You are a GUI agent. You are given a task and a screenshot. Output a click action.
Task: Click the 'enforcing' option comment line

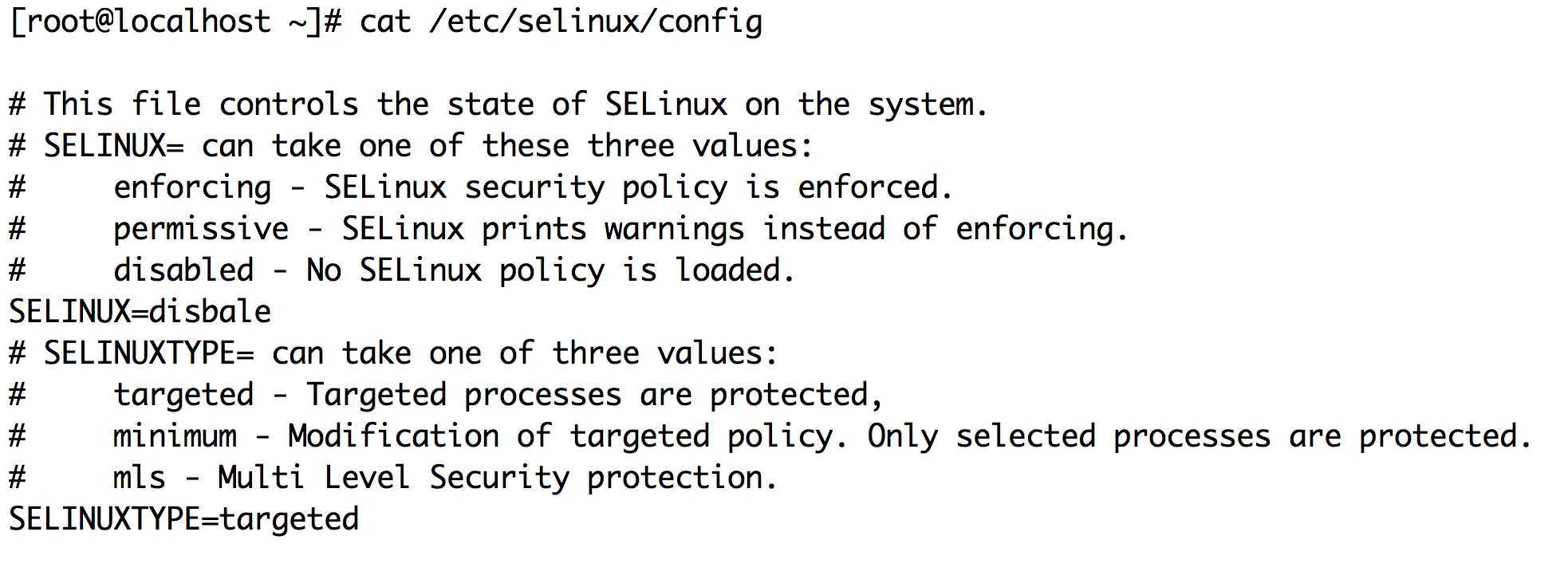pyautogui.click(x=481, y=187)
